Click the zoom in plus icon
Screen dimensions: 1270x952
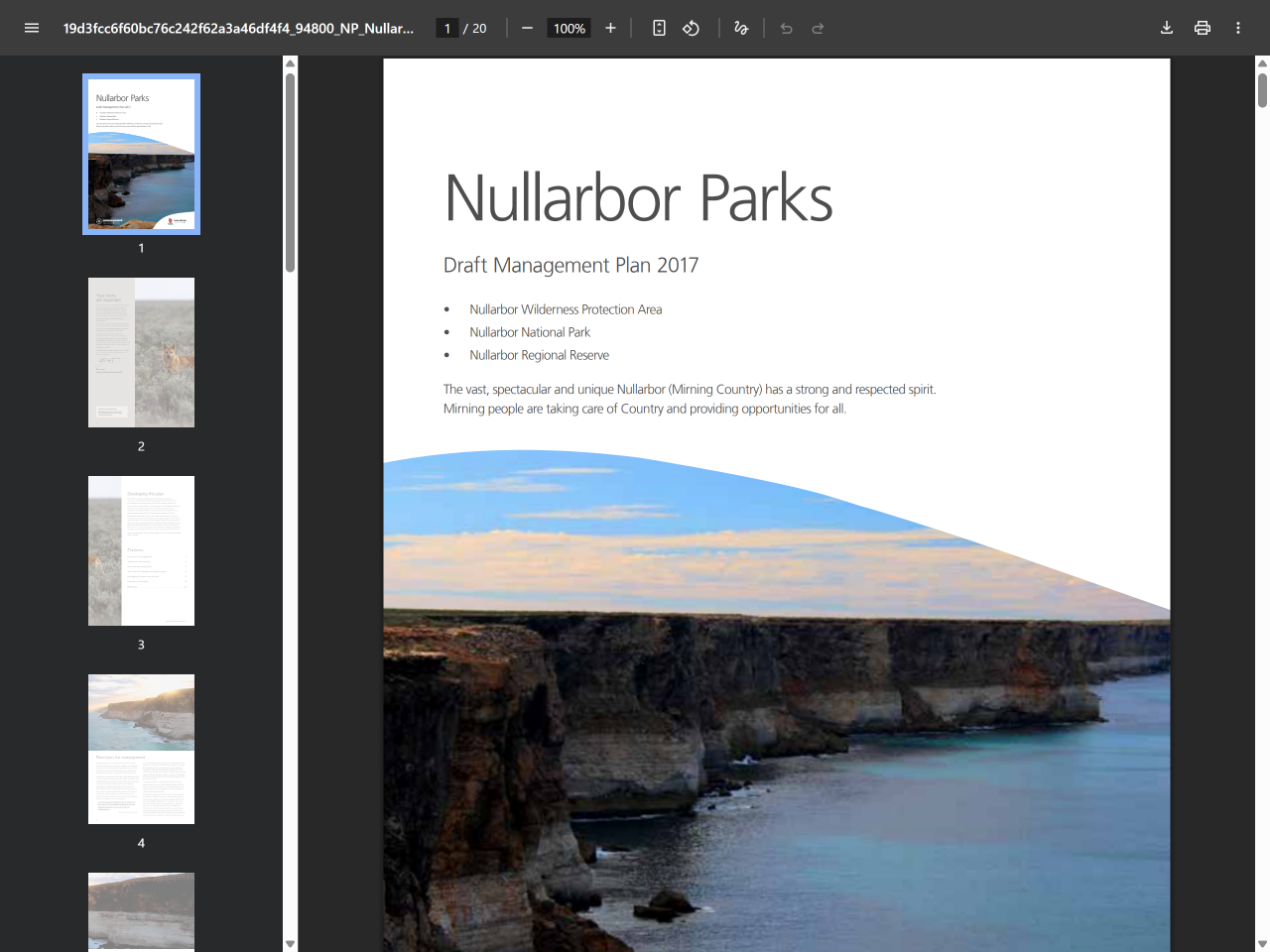[x=610, y=28]
